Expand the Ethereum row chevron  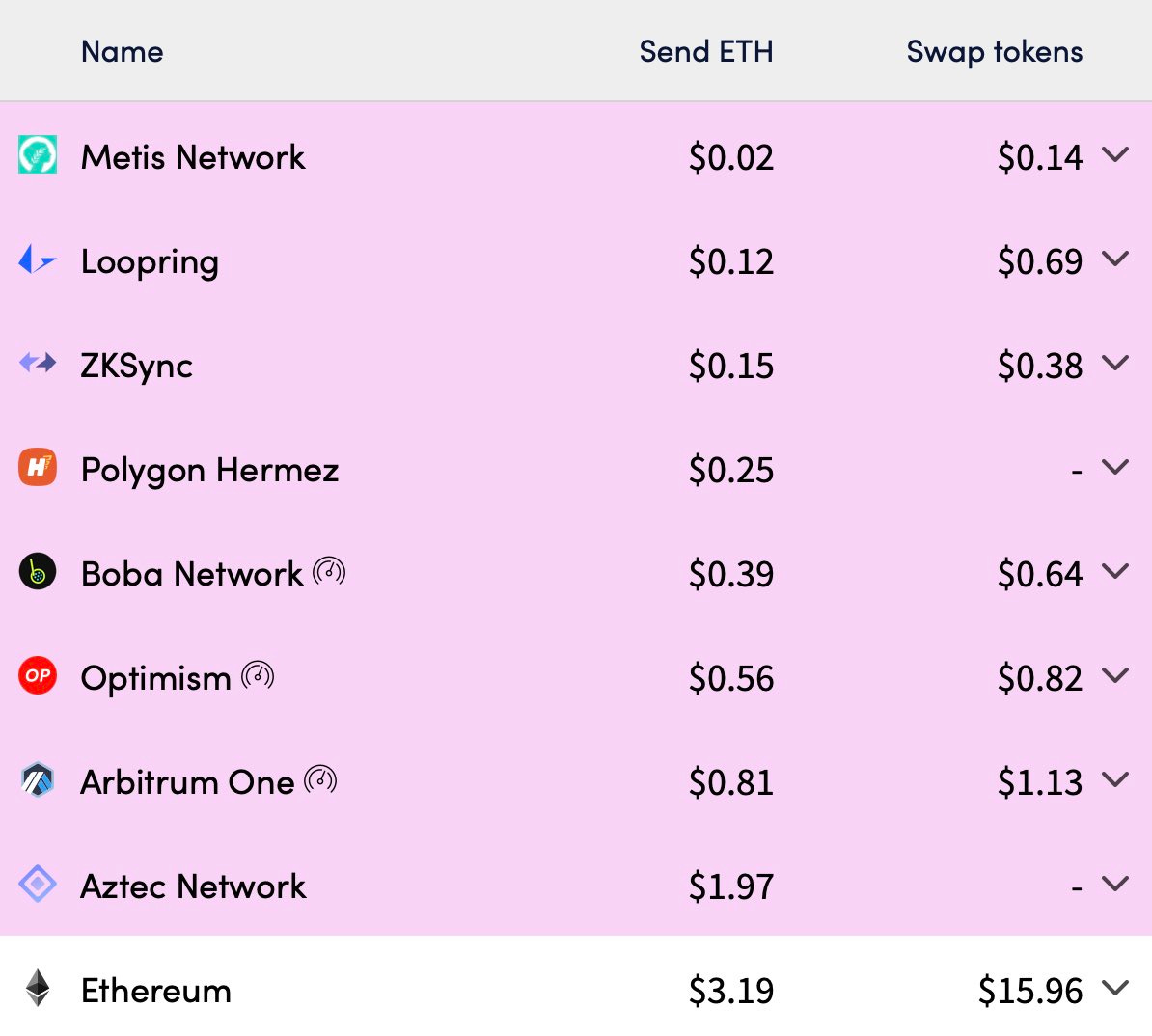coord(1115,988)
